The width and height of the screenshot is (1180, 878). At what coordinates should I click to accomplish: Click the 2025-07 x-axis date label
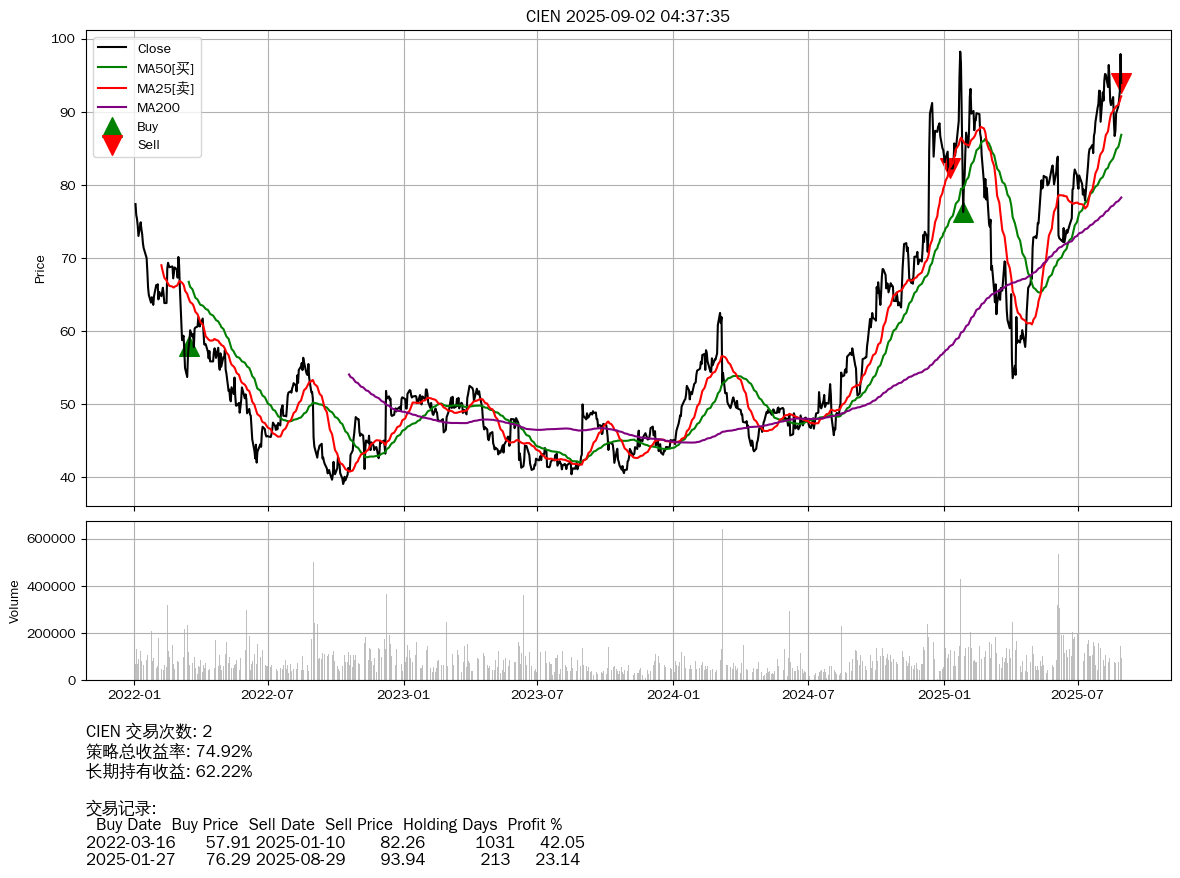(x=1078, y=694)
